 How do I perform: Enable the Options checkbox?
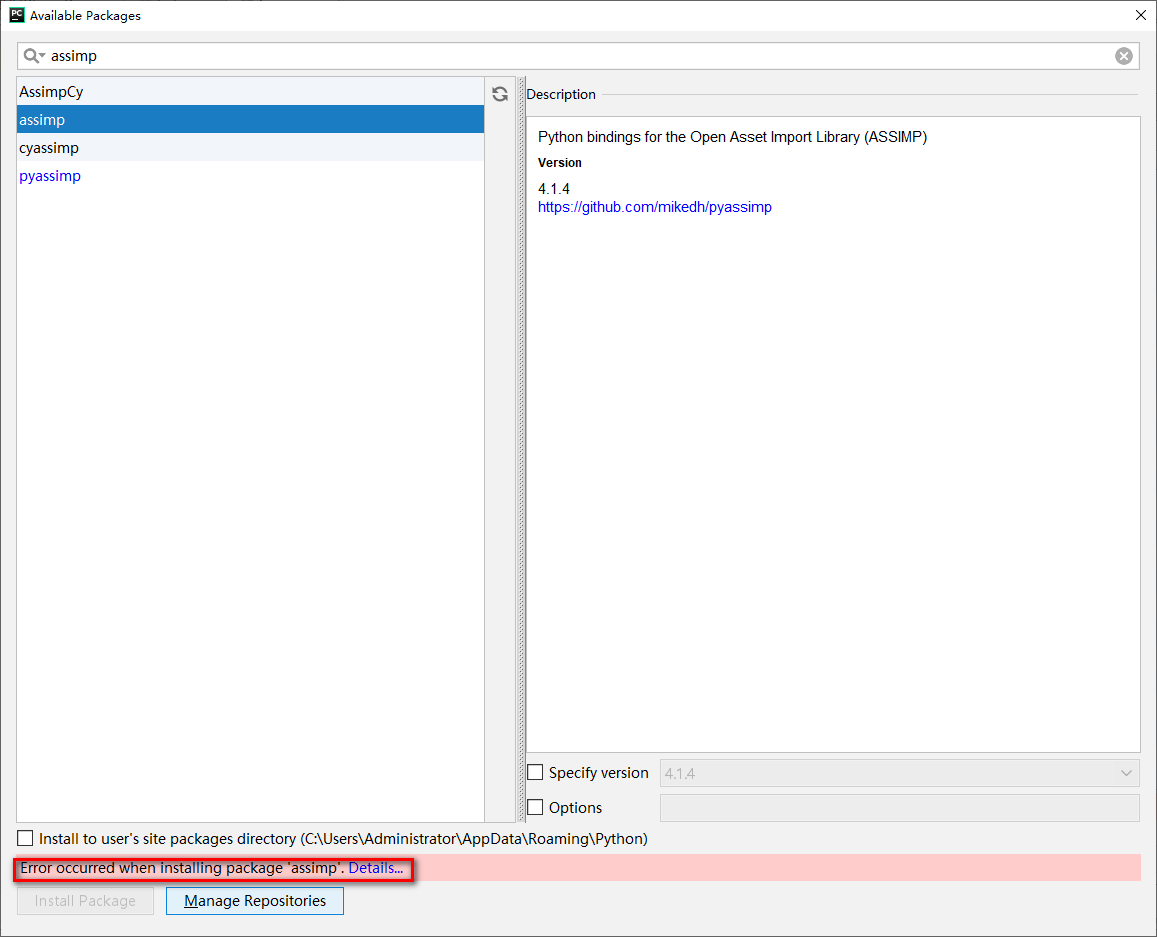pos(535,807)
